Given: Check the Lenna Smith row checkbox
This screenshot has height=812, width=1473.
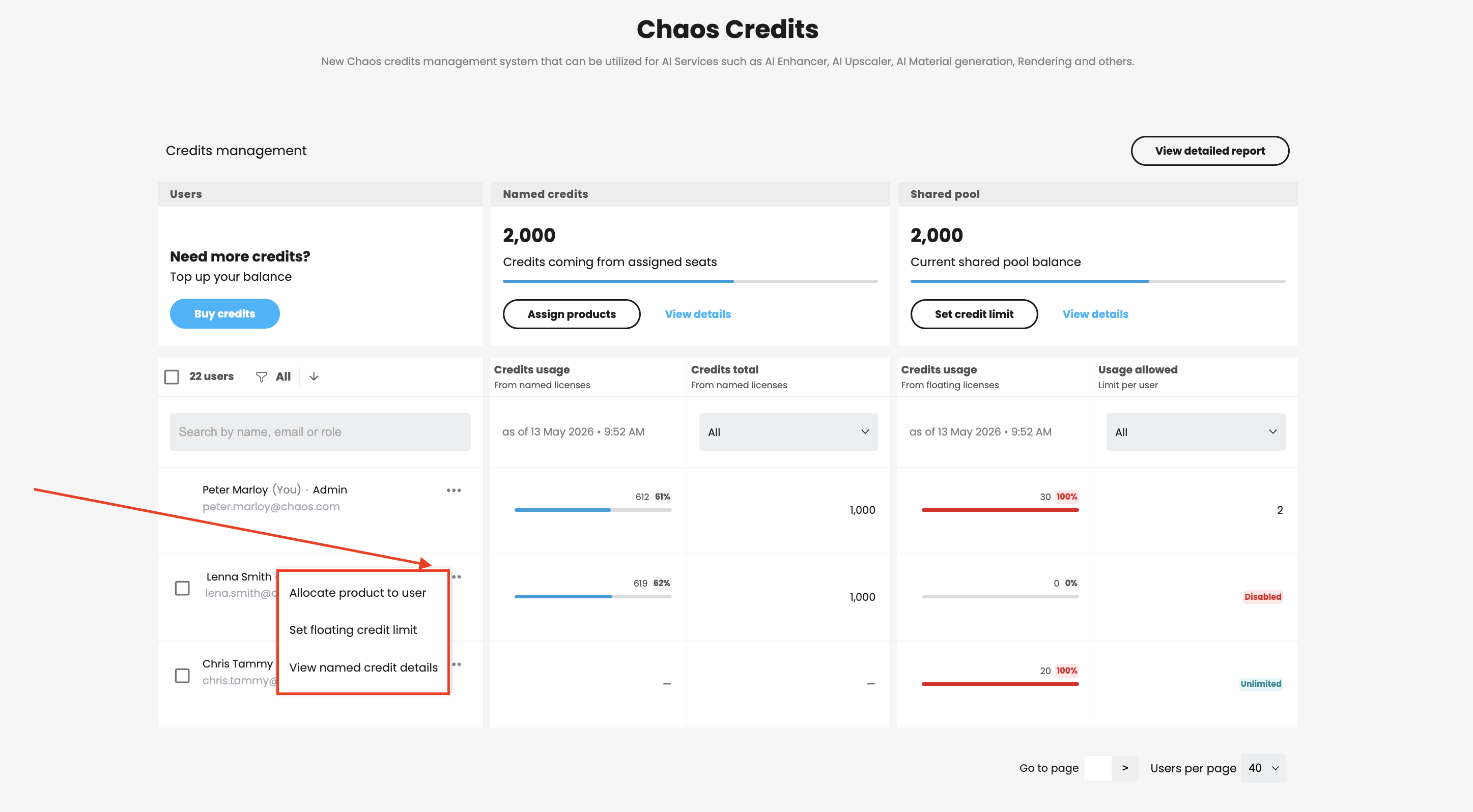Looking at the screenshot, I should point(182,588).
